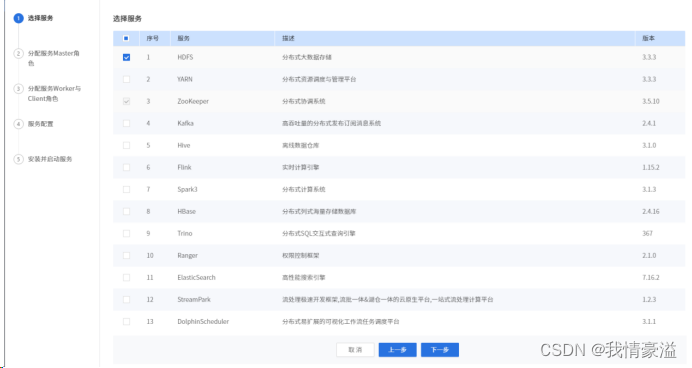Toggle the ZooKeeper service checkbox
Screen dimensions: 692x368
[126, 101]
